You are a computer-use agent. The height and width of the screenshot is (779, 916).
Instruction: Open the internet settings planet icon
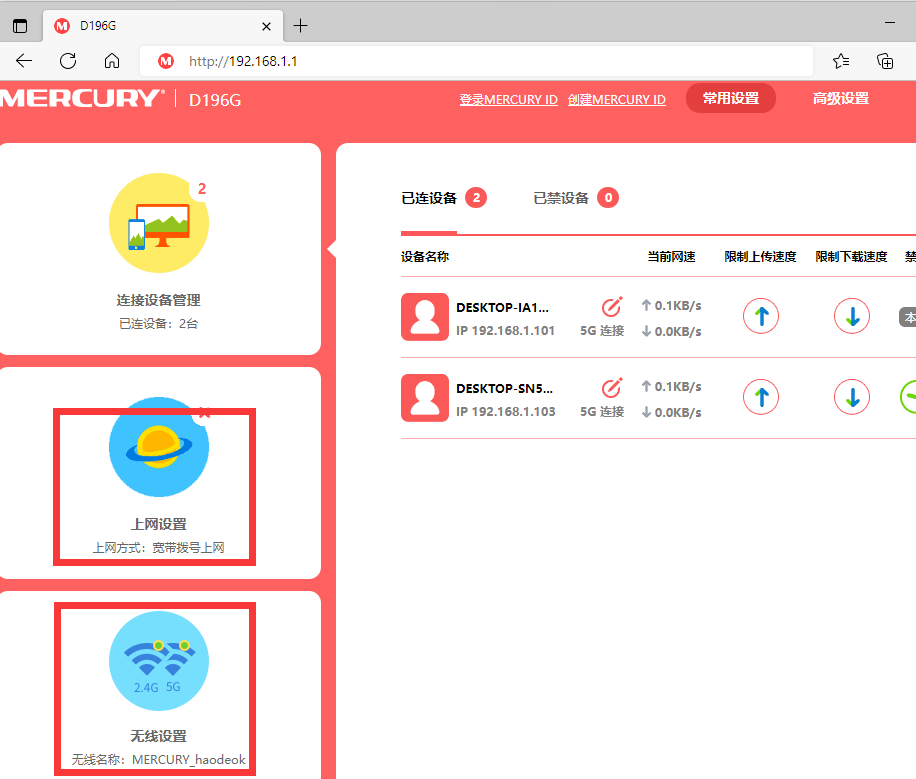[x=159, y=447]
